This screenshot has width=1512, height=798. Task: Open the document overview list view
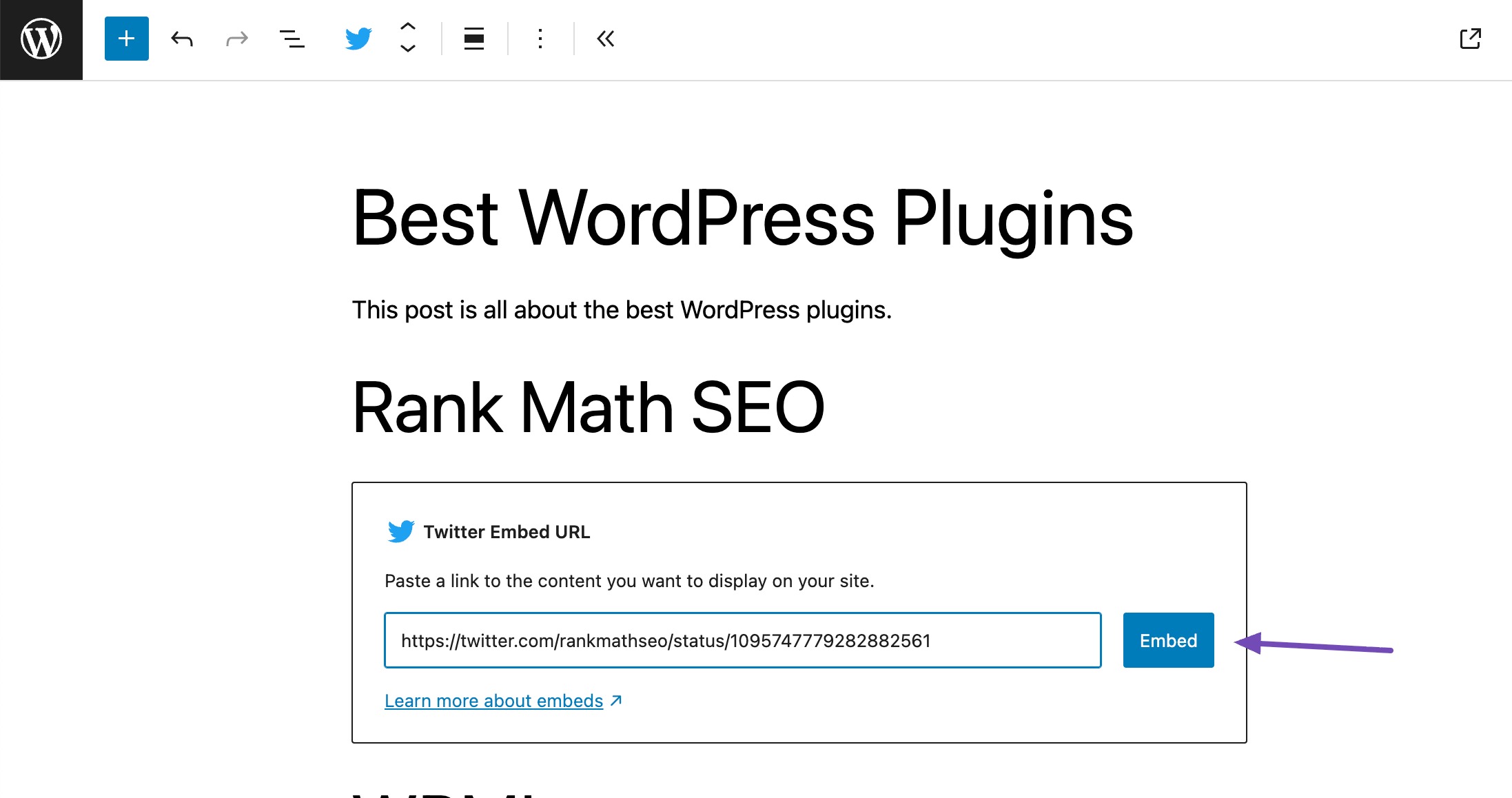pyautogui.click(x=292, y=39)
